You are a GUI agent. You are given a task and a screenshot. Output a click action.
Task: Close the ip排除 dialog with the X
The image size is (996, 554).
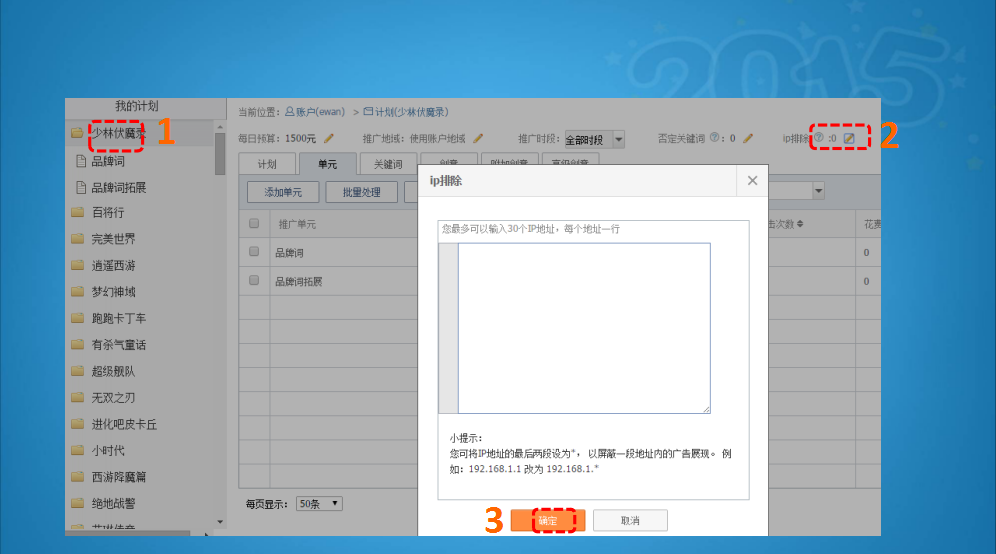click(x=752, y=181)
